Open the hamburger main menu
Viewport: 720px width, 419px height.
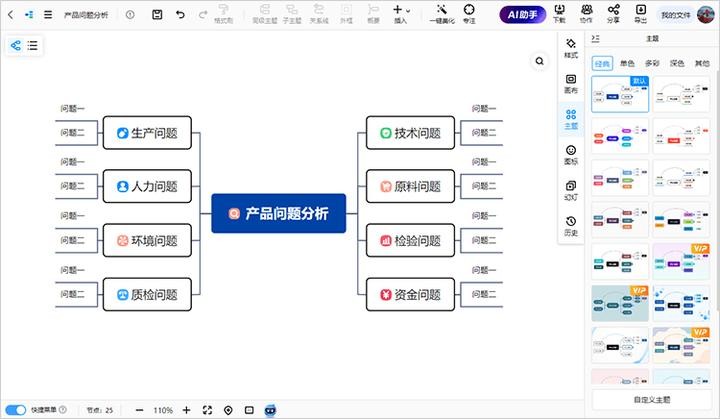coord(47,15)
